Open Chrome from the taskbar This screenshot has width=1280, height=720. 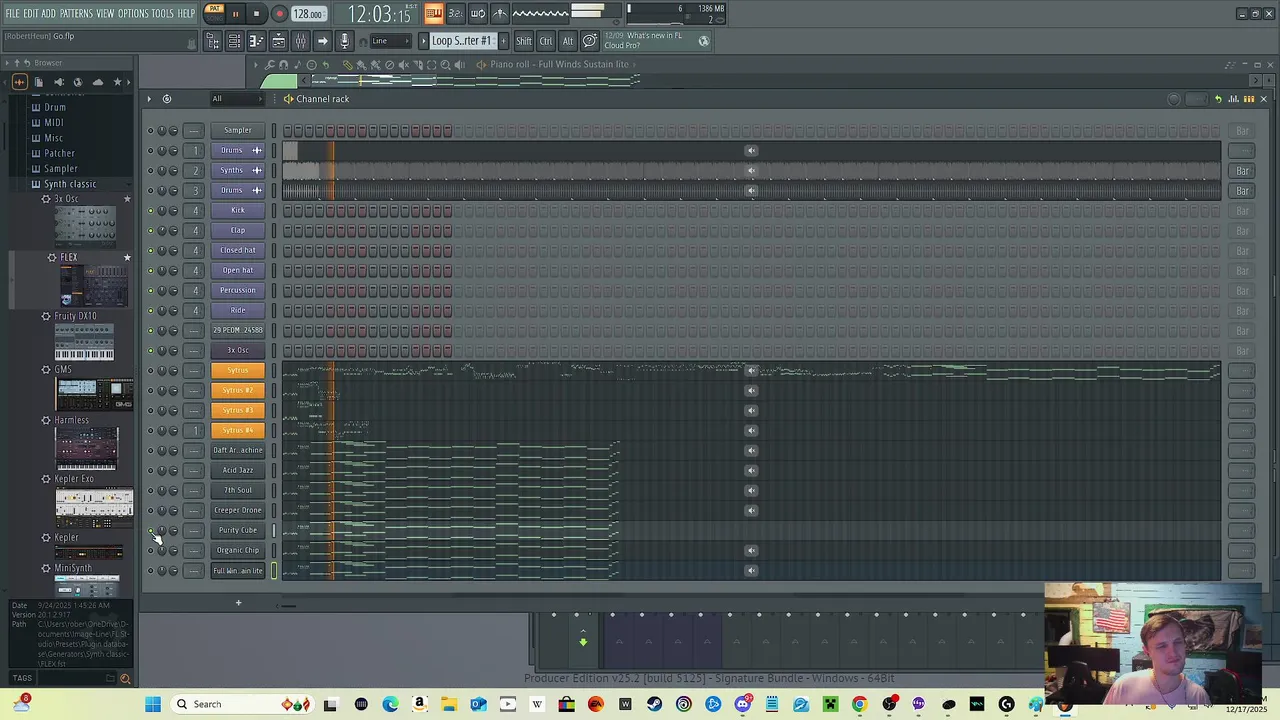(859, 704)
